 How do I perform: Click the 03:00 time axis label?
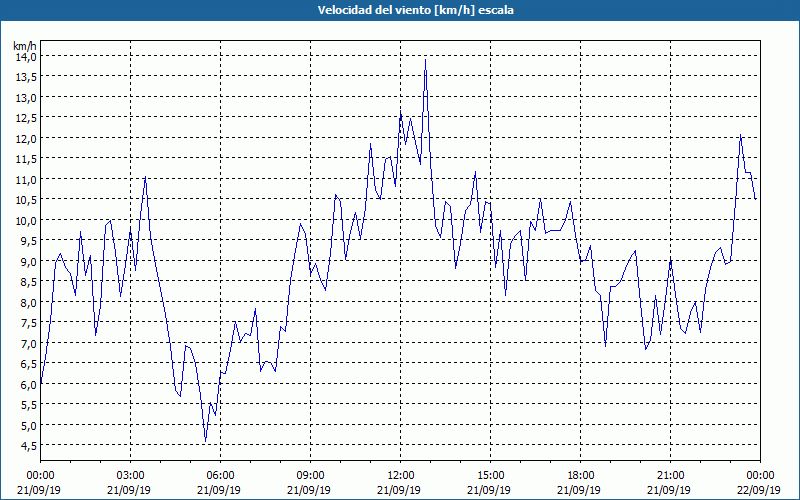tap(131, 476)
